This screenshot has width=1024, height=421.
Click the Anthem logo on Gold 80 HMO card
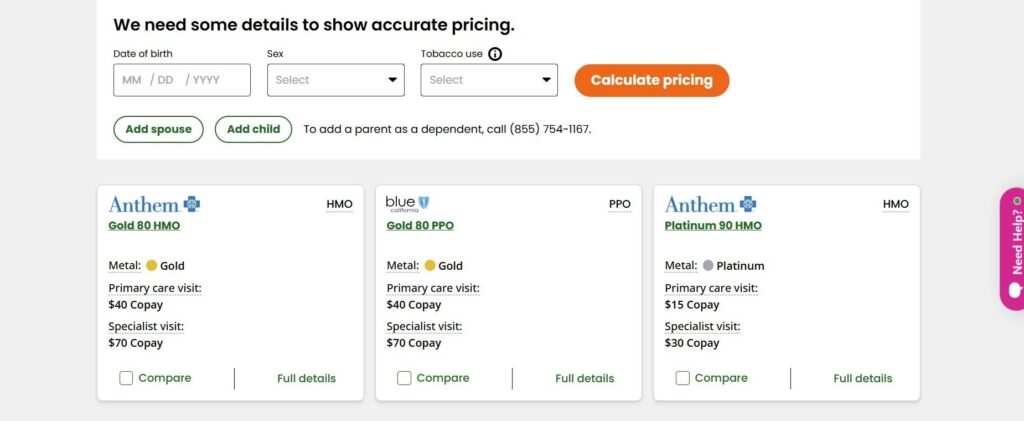[154, 205]
